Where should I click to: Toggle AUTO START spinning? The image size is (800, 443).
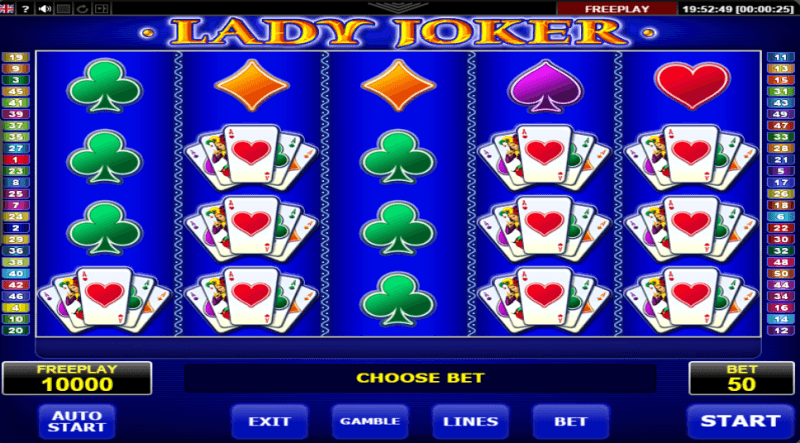pyautogui.click(x=77, y=422)
